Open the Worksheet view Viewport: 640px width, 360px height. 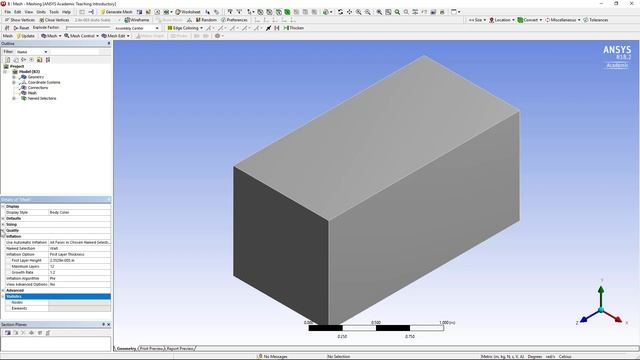click(188, 12)
